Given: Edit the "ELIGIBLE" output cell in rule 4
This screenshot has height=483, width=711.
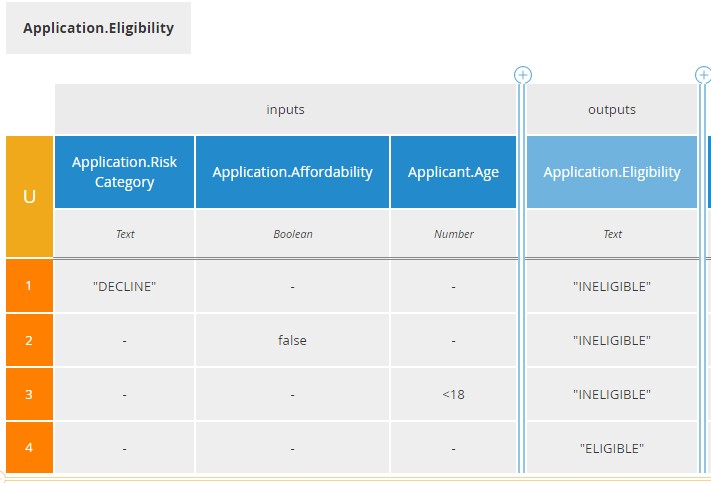Looking at the screenshot, I should [612, 447].
